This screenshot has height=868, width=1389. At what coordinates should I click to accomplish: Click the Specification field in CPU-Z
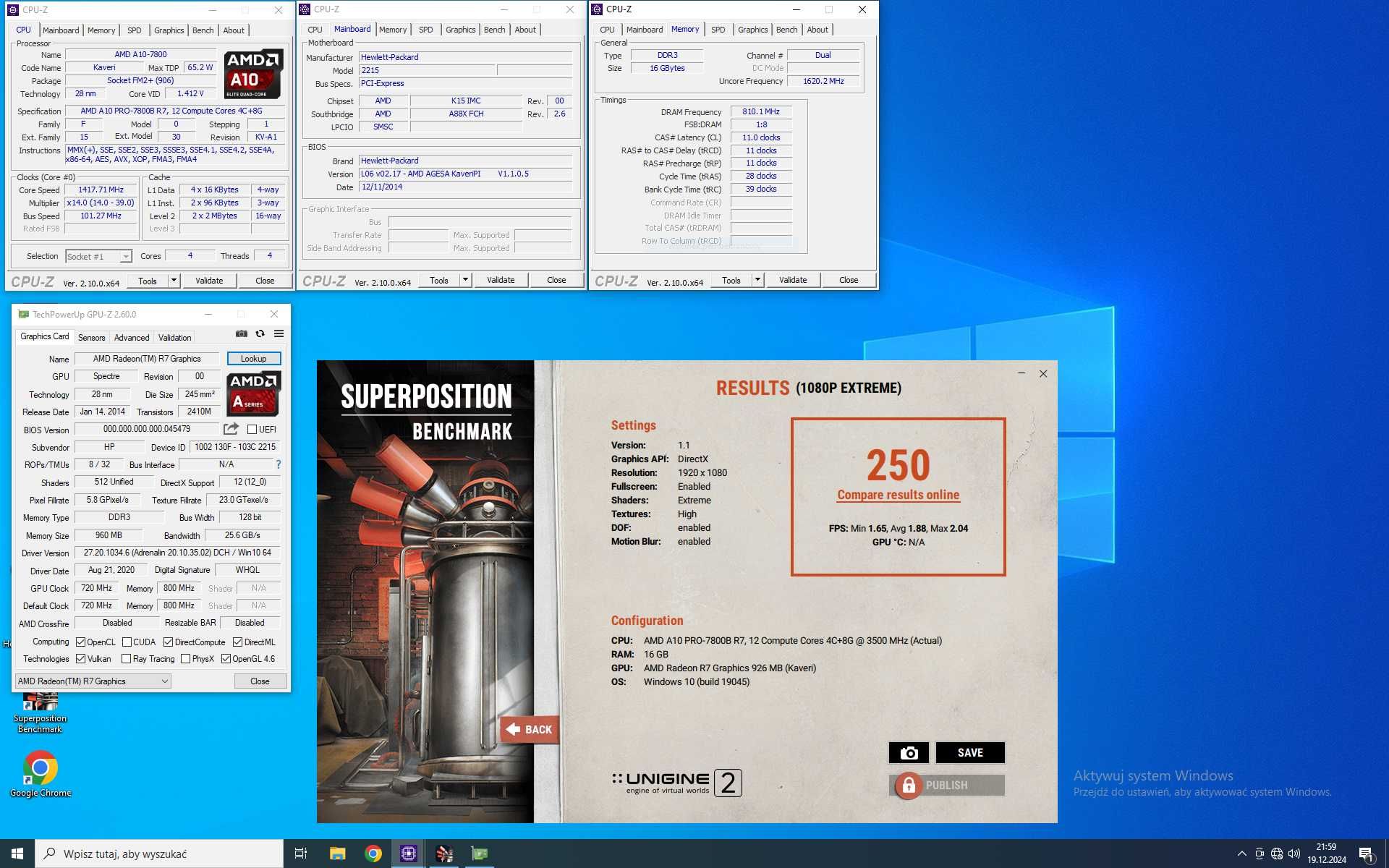176,111
